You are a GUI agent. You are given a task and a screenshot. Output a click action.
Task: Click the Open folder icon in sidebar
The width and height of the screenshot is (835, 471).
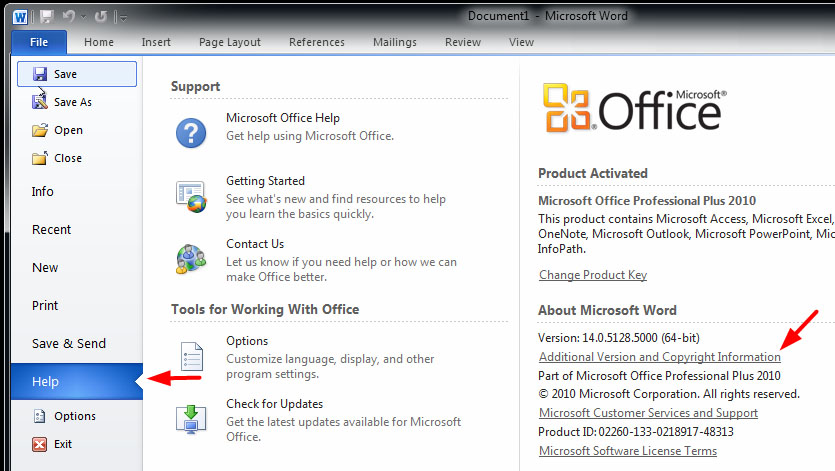click(x=40, y=130)
